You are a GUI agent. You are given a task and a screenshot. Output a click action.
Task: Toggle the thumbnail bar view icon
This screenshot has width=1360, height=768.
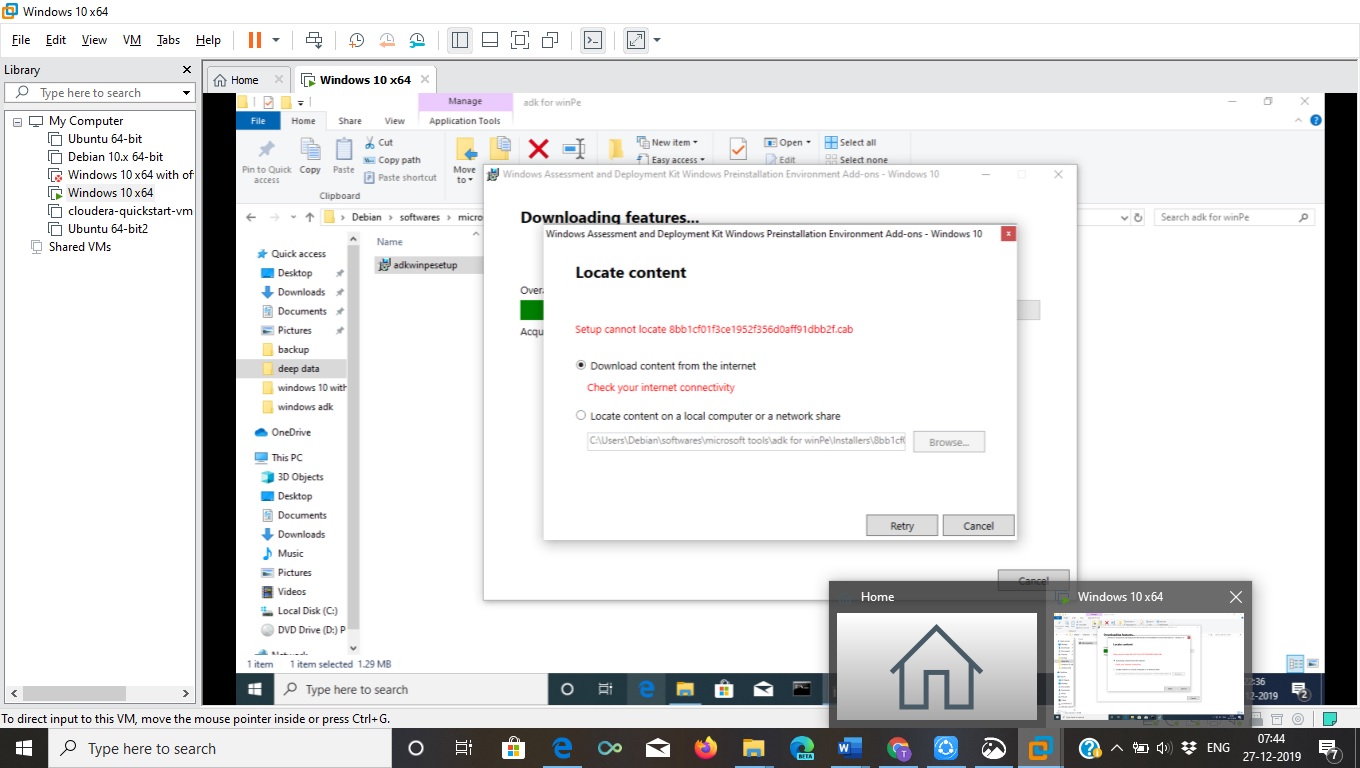pyautogui.click(x=490, y=40)
